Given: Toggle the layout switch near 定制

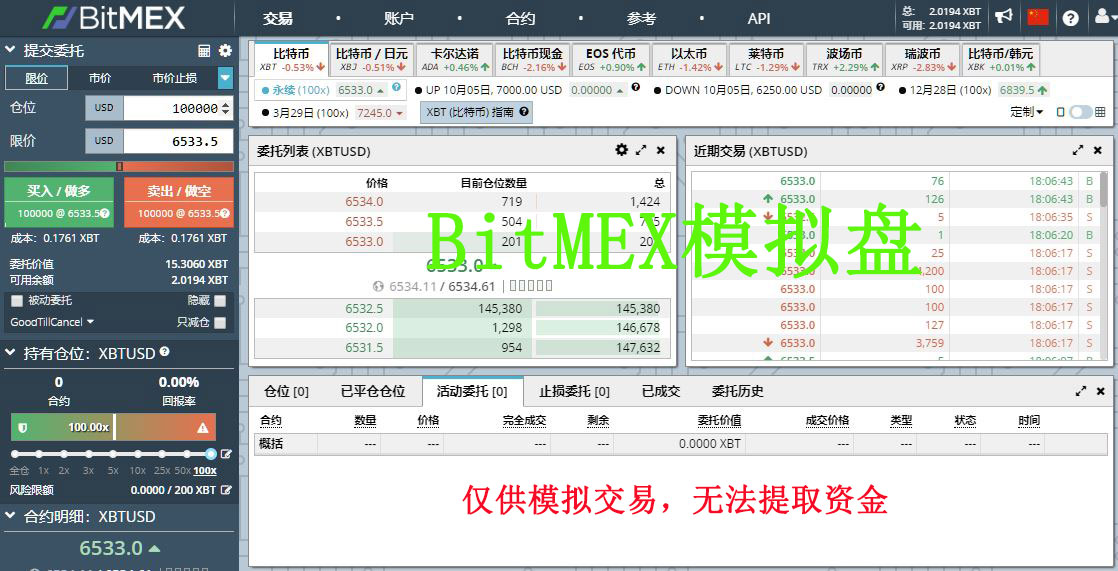Looking at the screenshot, I should click(x=1080, y=112).
